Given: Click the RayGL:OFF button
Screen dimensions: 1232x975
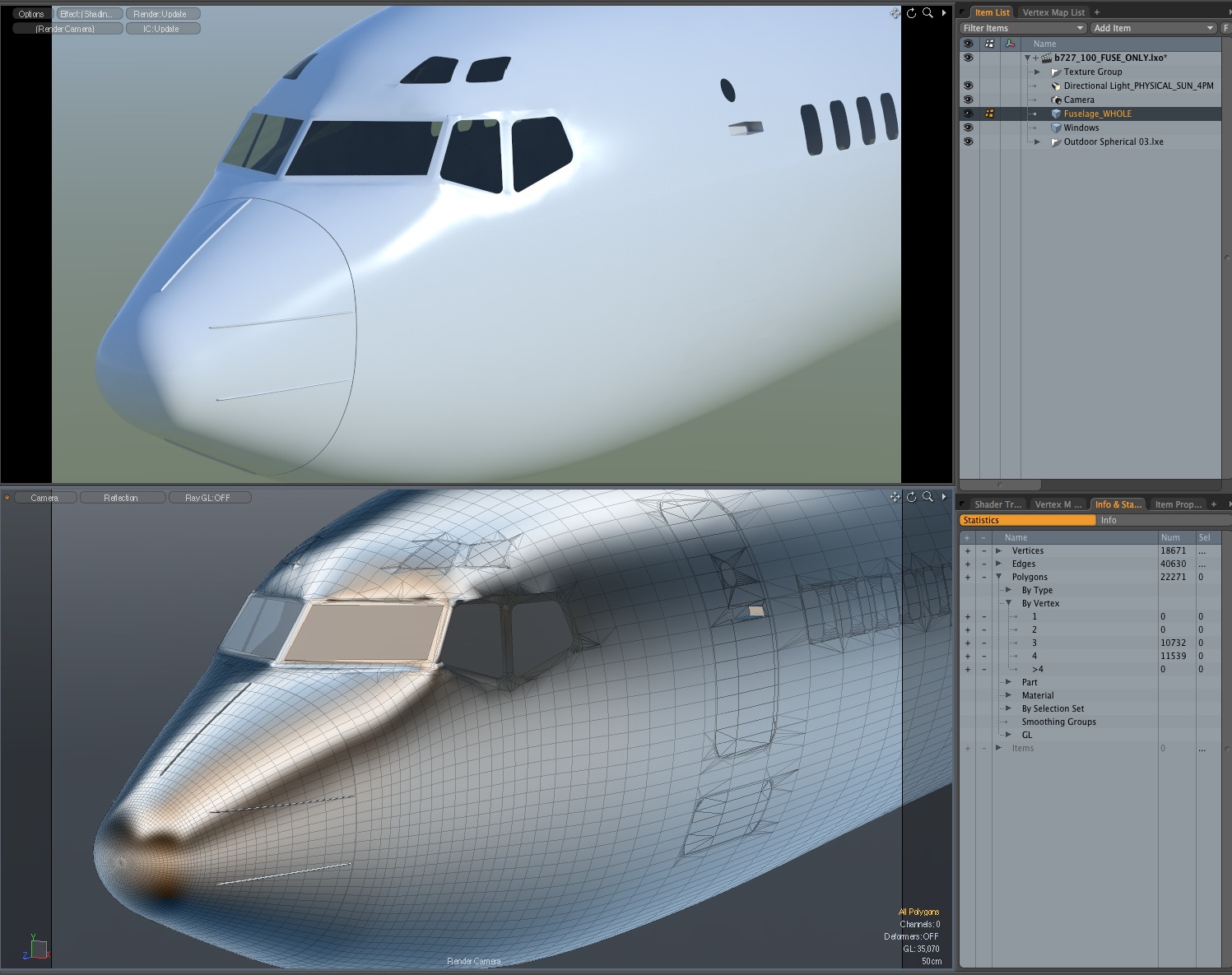Looking at the screenshot, I should 208,498.
